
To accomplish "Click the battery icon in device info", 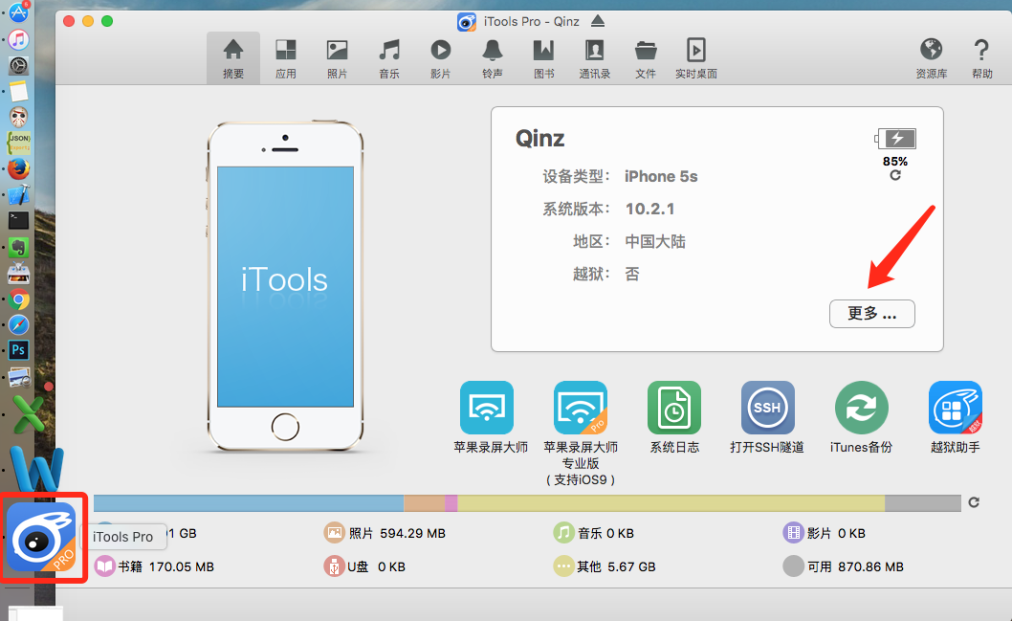I will [x=896, y=138].
